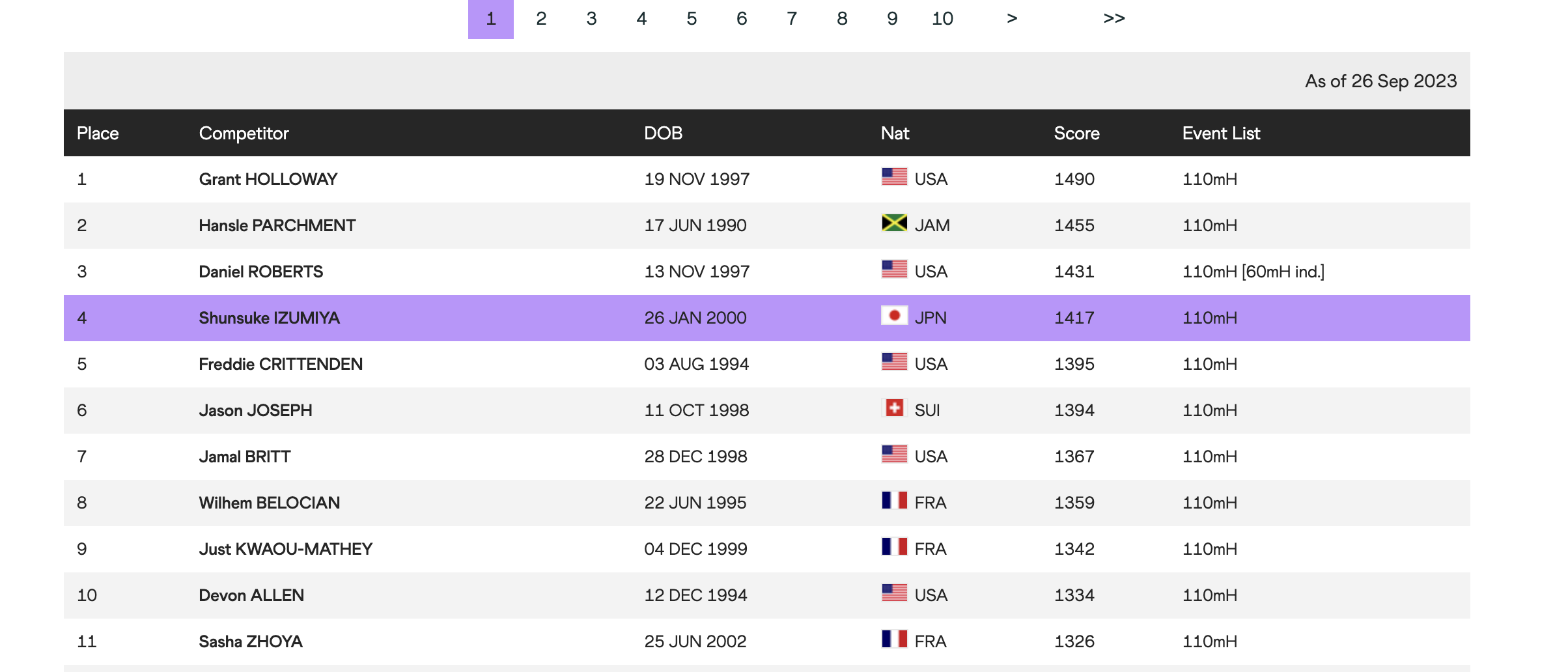
Task: Open Hansle PARCHMENT's profile
Action: pyautogui.click(x=277, y=225)
